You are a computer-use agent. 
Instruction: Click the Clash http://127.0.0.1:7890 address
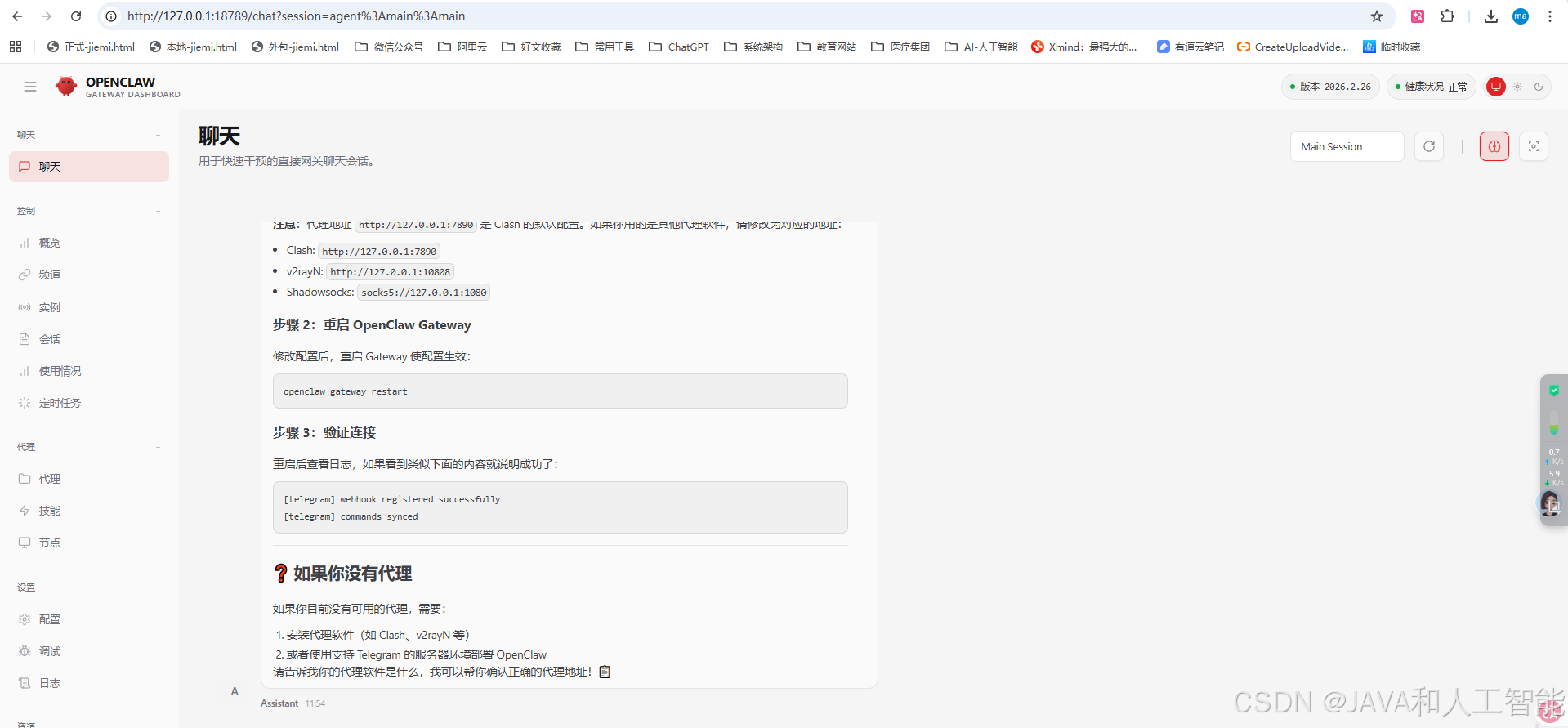(x=379, y=252)
